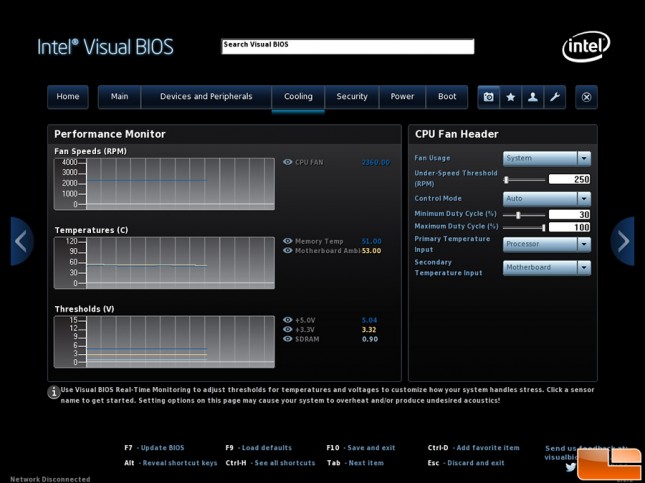Click the SDRAM sensor name
This screenshot has height=483, width=645.
(x=307, y=339)
